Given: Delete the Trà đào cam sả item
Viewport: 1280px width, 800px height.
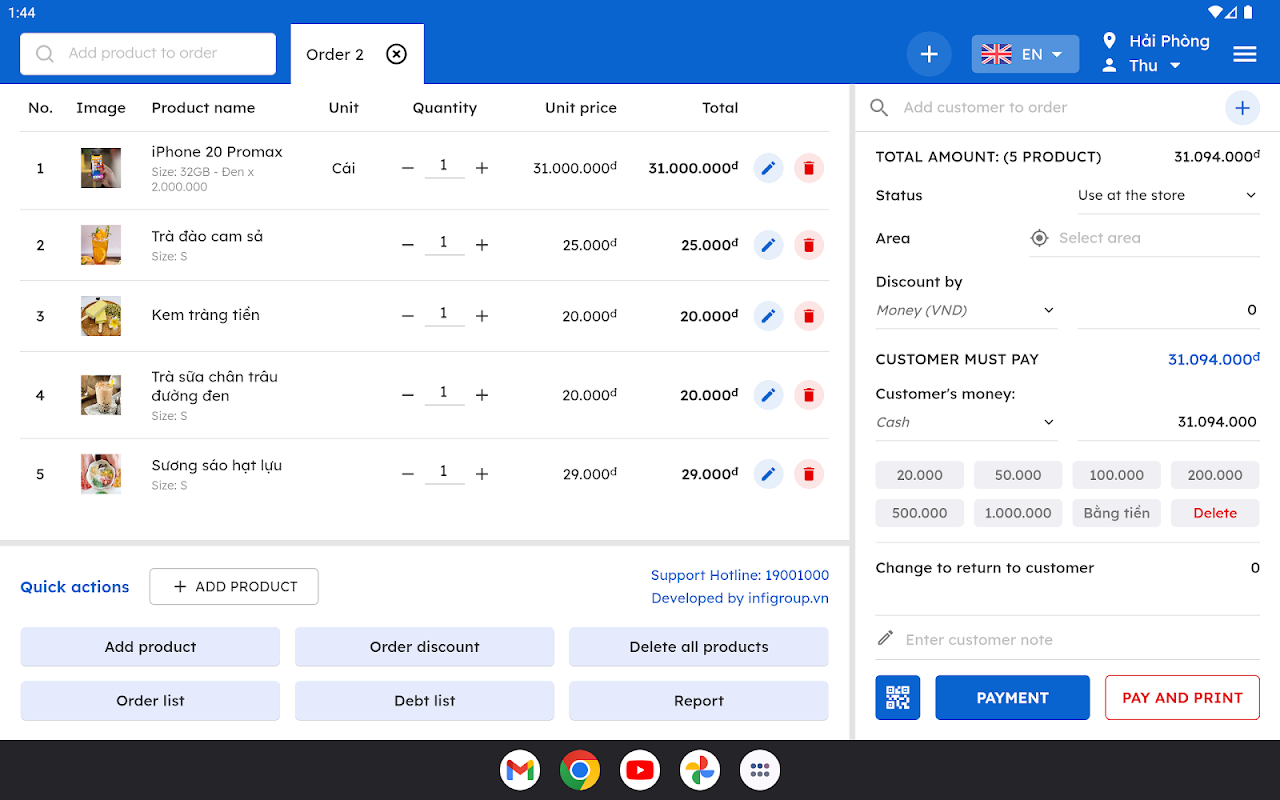Looking at the screenshot, I should (809, 245).
